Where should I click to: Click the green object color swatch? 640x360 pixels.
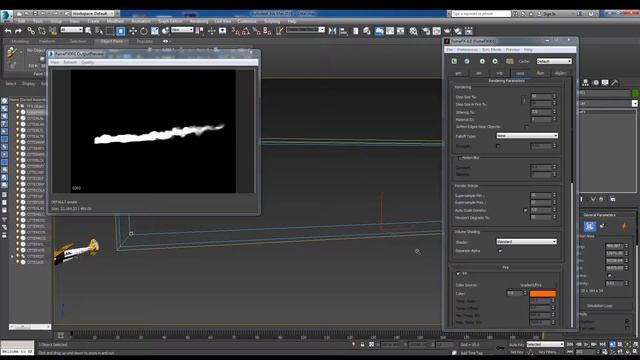(x=635, y=93)
